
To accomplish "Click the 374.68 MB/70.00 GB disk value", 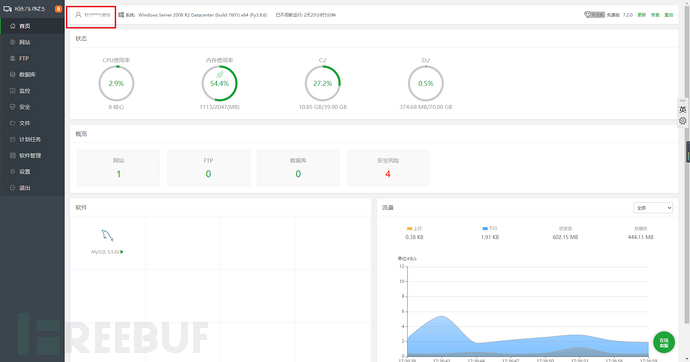I will (x=426, y=107).
